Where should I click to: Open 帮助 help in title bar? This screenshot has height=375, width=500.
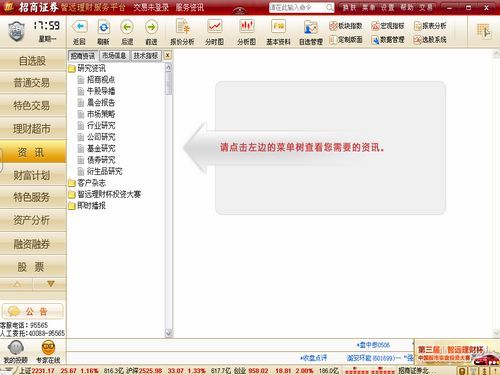pyautogui.click(x=407, y=7)
